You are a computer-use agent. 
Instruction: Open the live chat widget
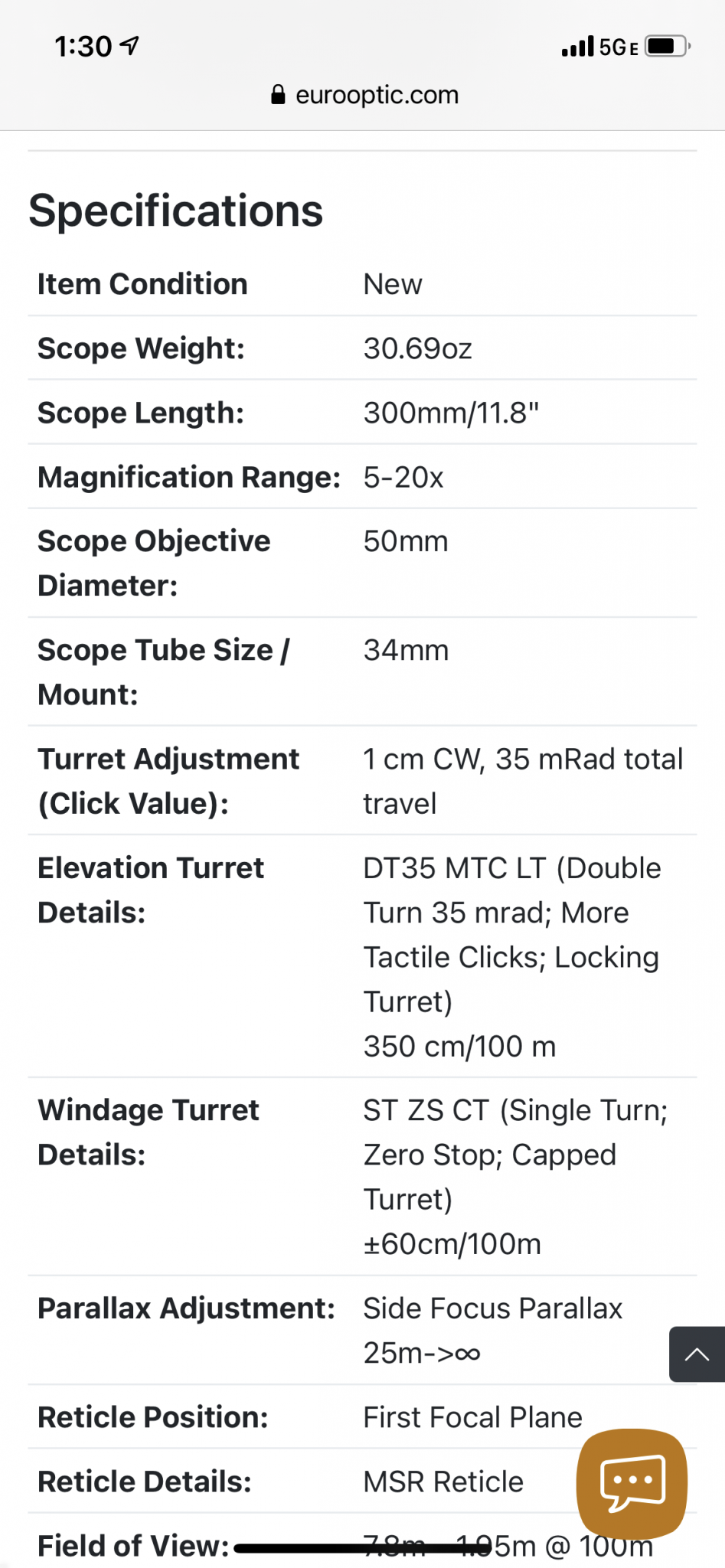pos(632,1482)
